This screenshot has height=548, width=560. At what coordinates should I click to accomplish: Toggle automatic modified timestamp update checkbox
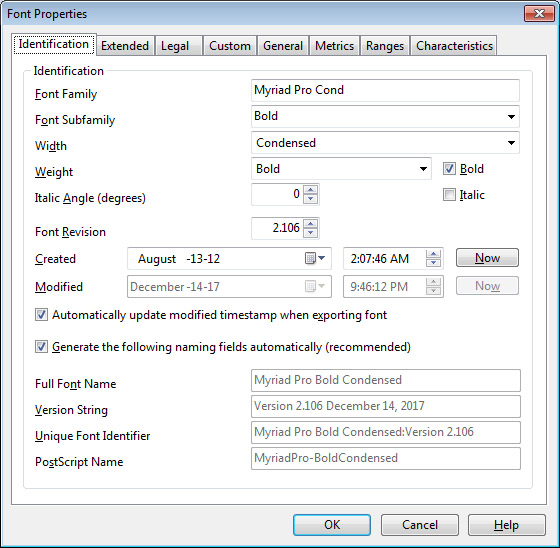(41, 315)
